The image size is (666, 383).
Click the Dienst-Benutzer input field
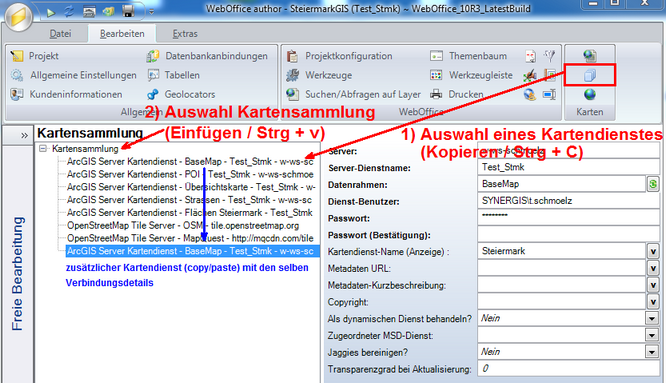(x=568, y=201)
